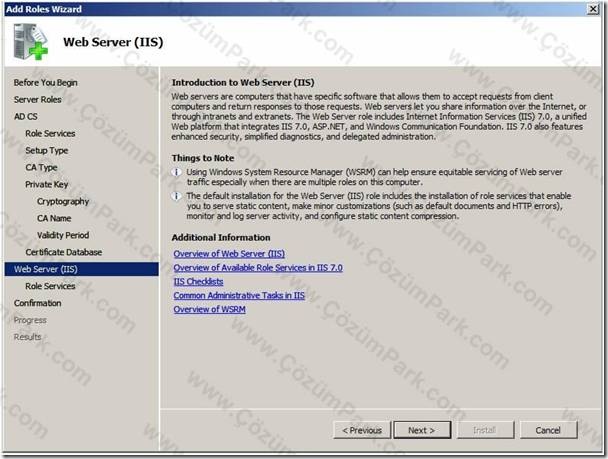Select the highlighted Web Server (IIS) step
608x459 pixels.
click(x=81, y=269)
